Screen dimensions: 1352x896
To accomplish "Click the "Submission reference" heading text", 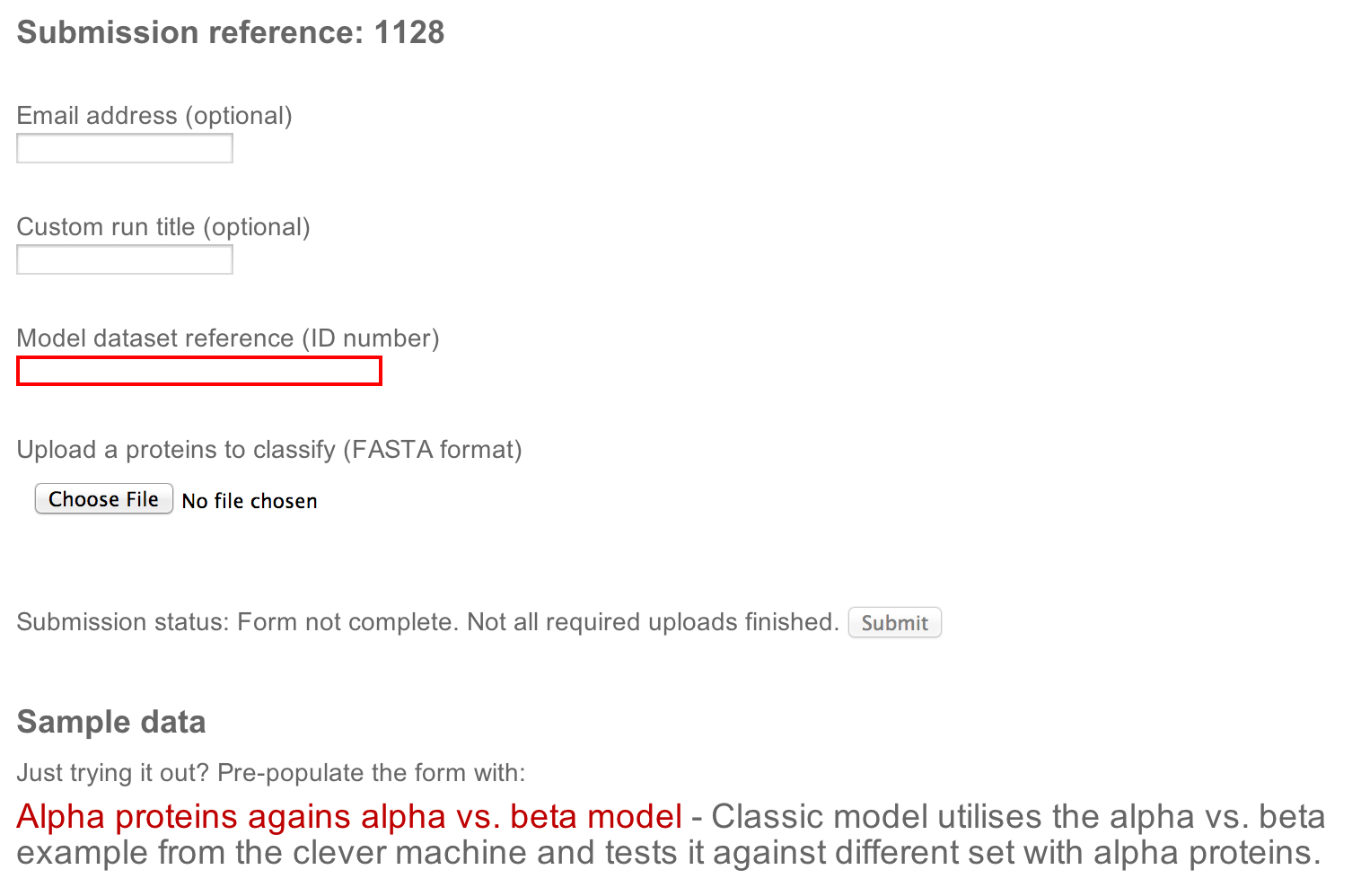I will point(190,32).
